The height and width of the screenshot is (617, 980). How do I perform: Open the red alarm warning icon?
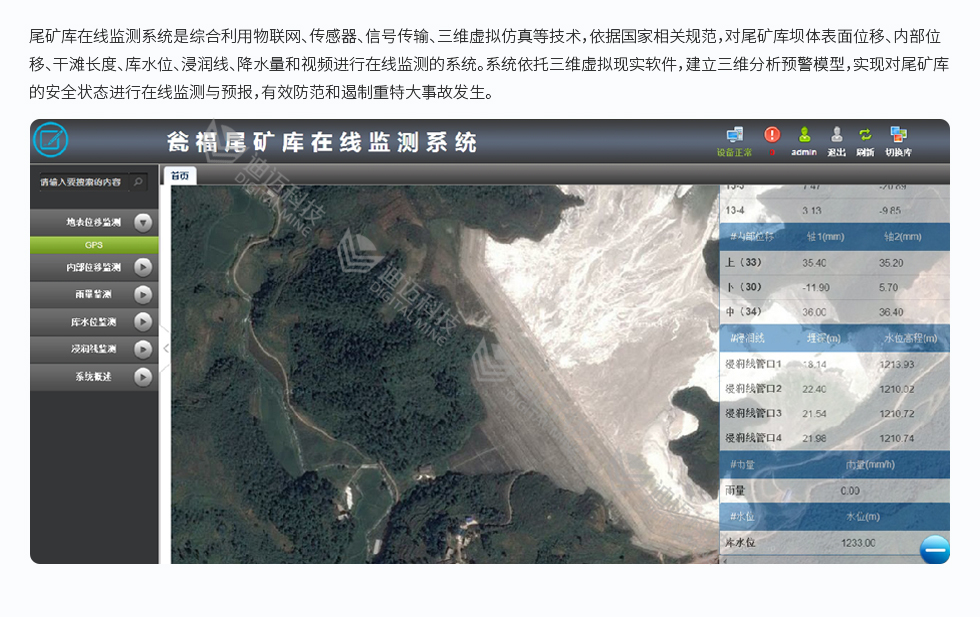[x=772, y=135]
